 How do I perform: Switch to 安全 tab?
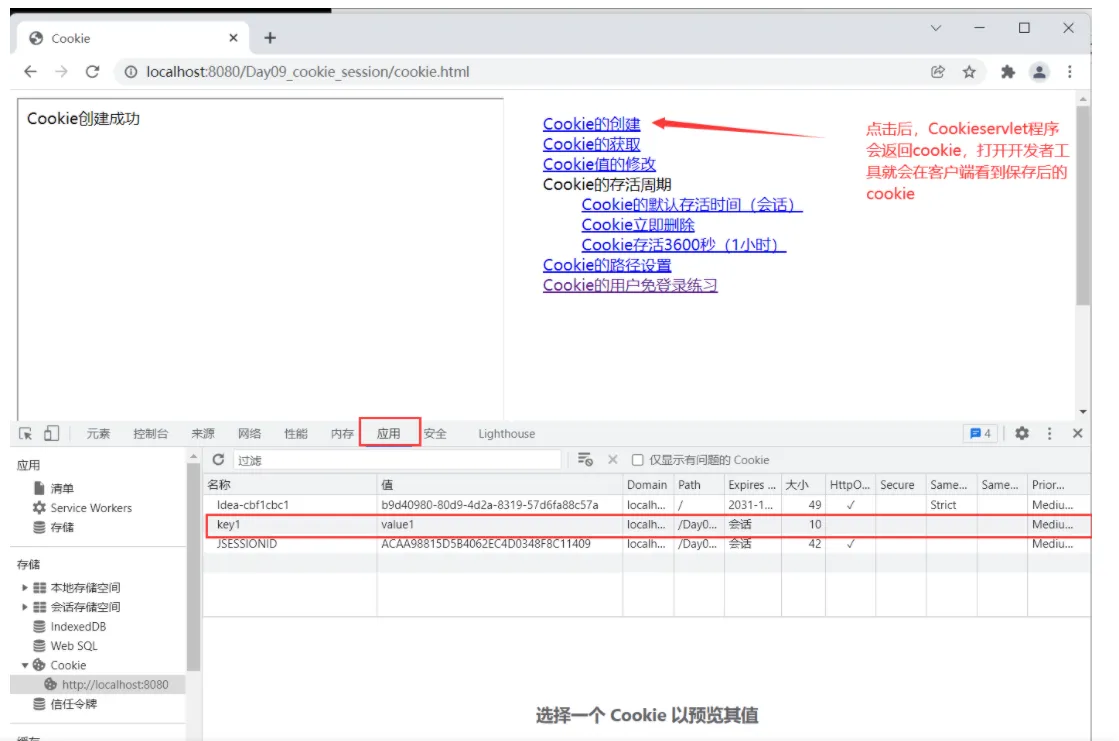point(435,433)
